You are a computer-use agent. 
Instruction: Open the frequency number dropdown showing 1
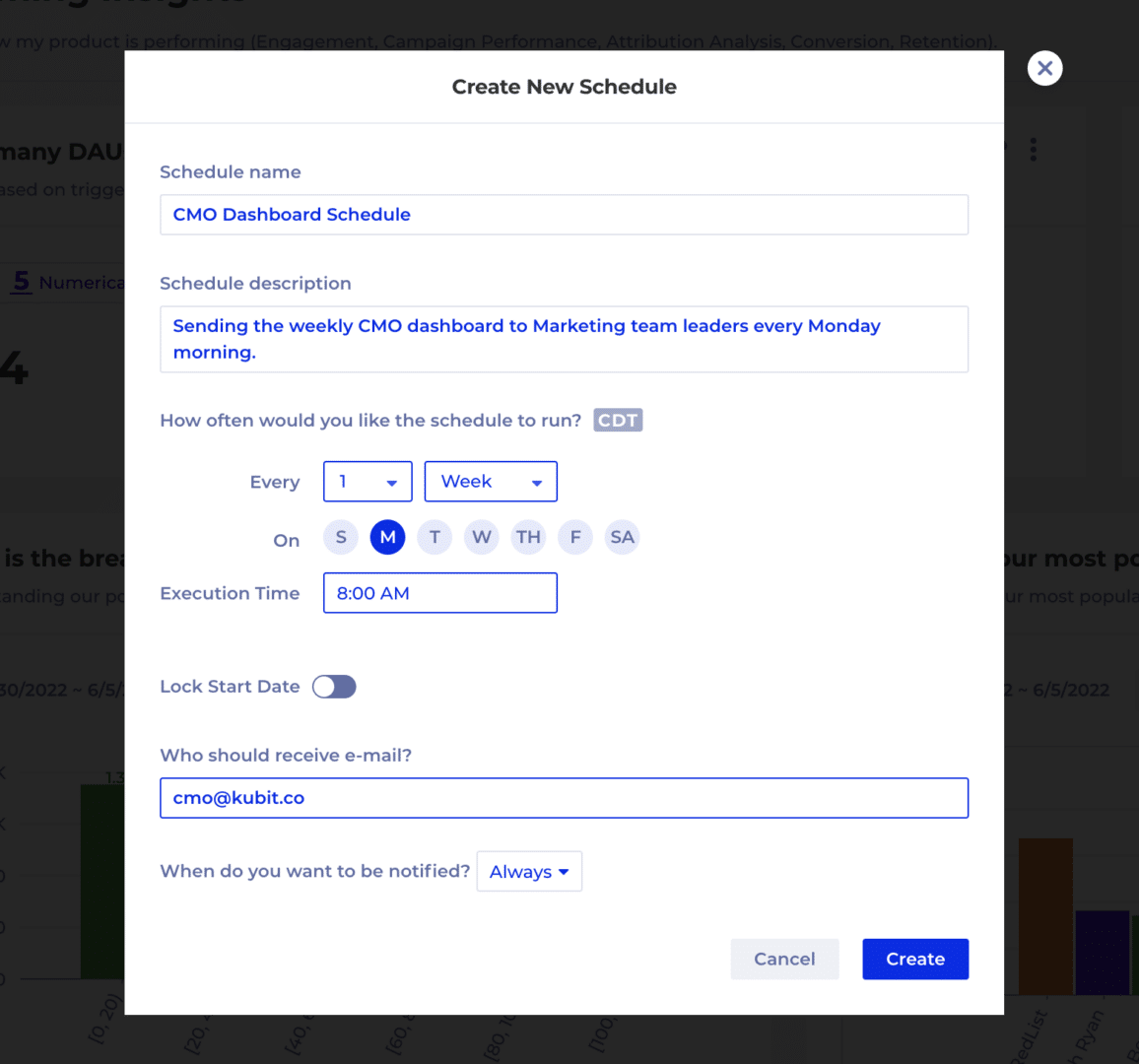[368, 482]
